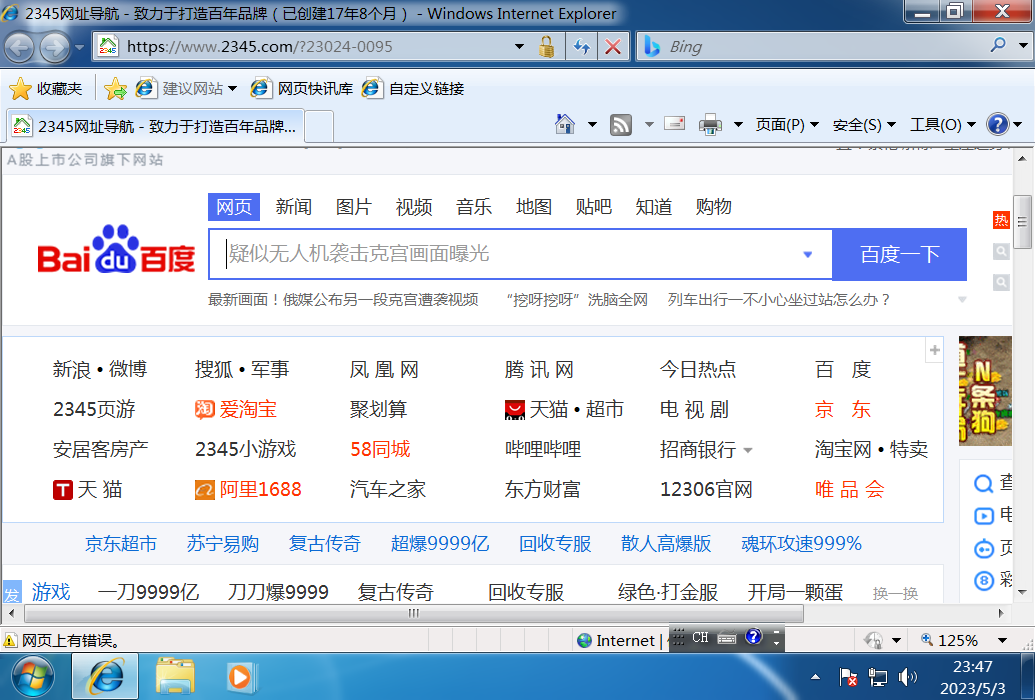Viewport: 1035px width, 700px height.
Task: Click the security lock icon in address bar
Action: pyautogui.click(x=547, y=47)
